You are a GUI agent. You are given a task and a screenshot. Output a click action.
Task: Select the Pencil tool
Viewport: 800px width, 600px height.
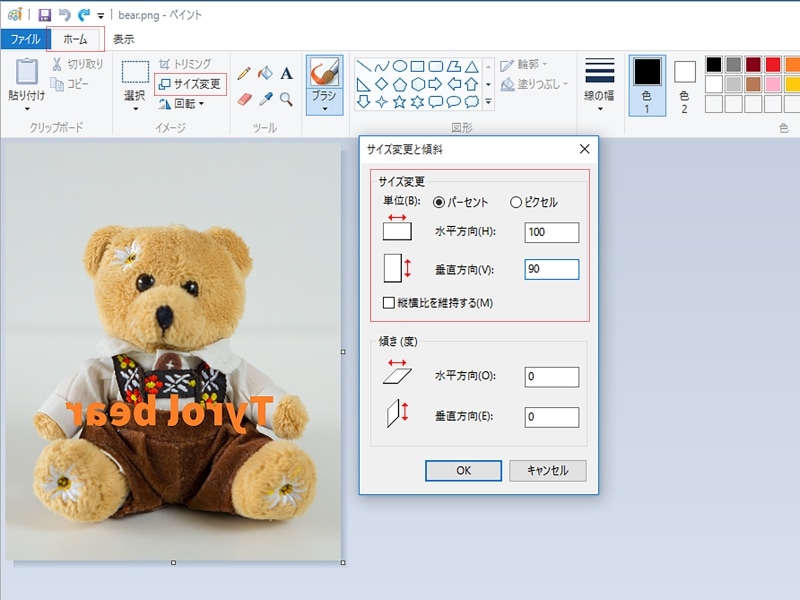[244, 74]
